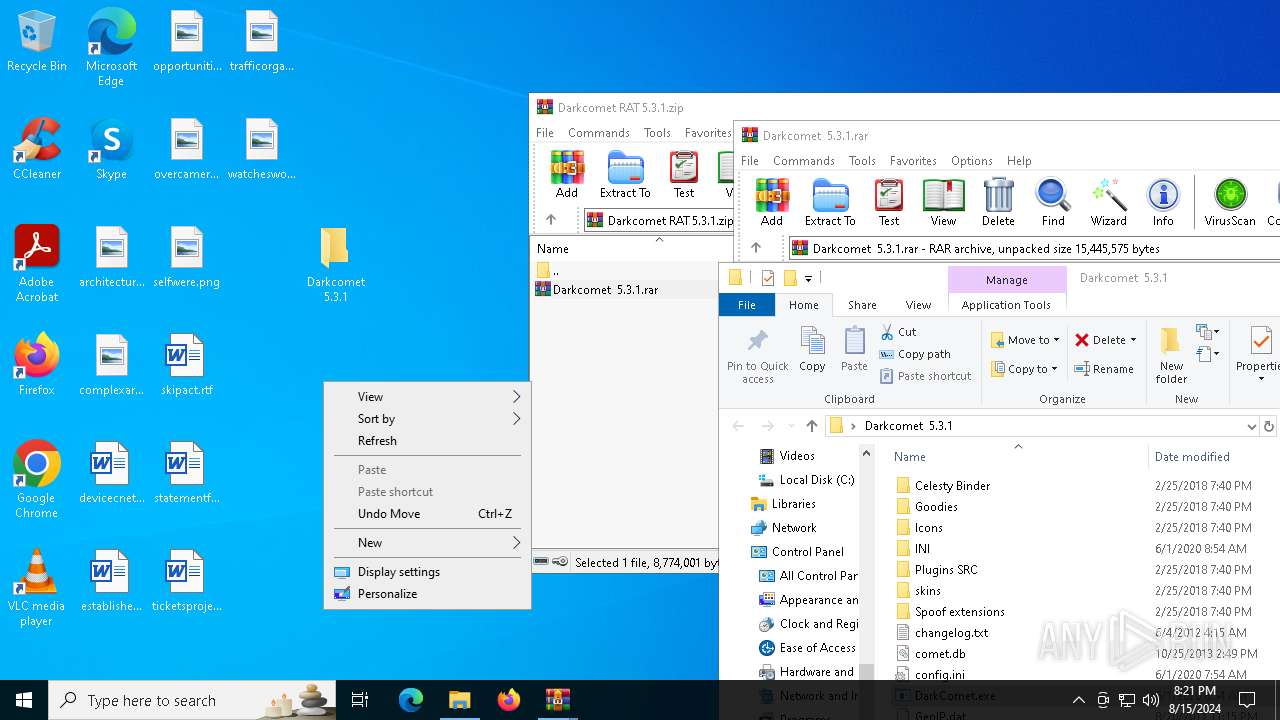Open the notification center on taskbar

[1247, 700]
